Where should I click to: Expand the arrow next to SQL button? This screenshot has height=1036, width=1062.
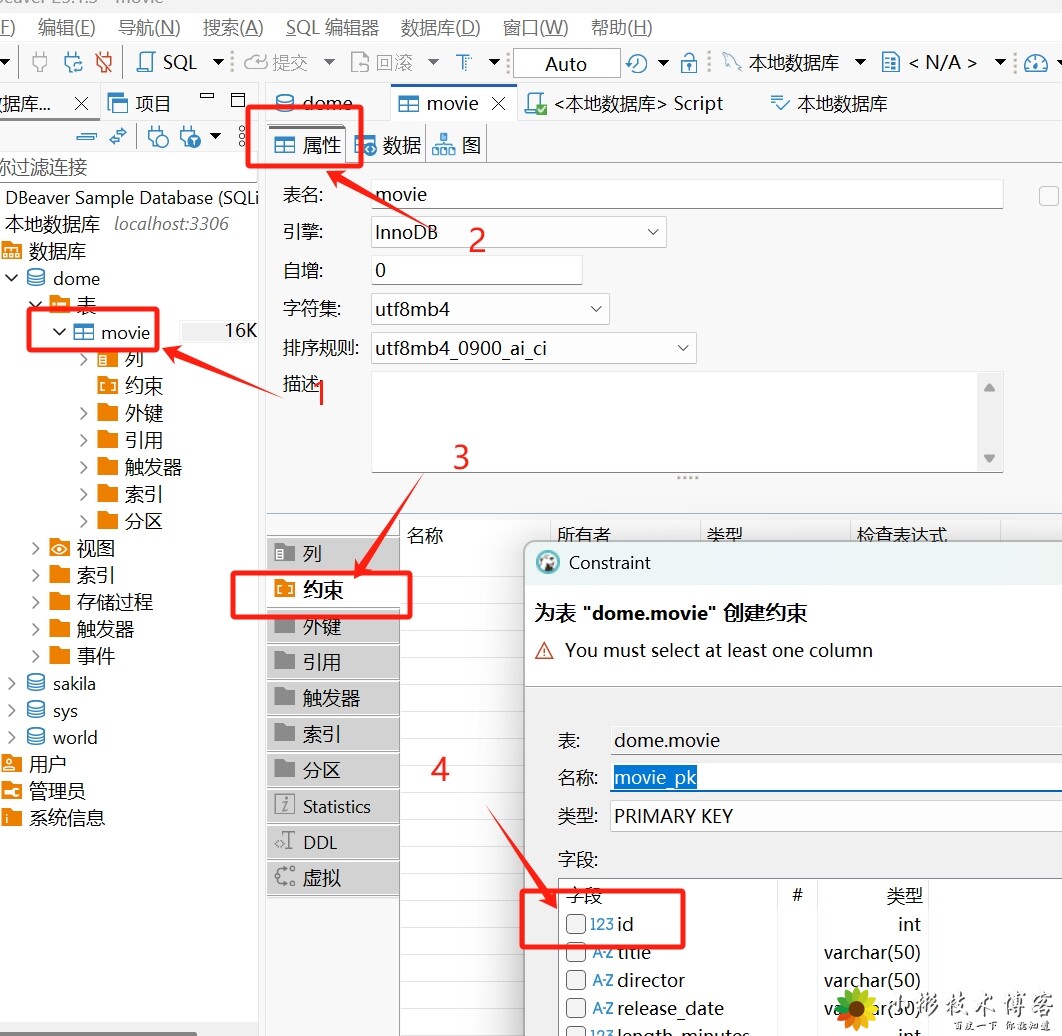(x=218, y=63)
